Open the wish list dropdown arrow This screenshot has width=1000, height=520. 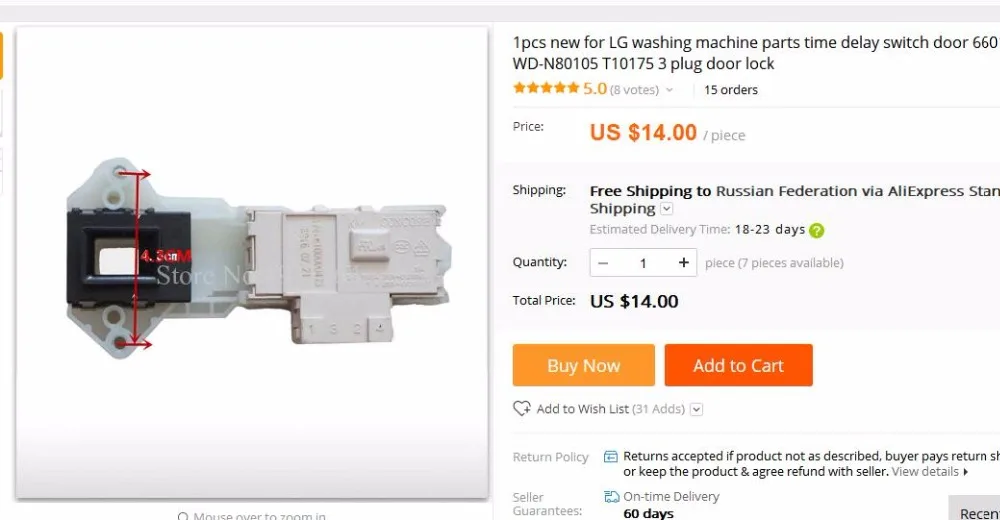pos(697,409)
